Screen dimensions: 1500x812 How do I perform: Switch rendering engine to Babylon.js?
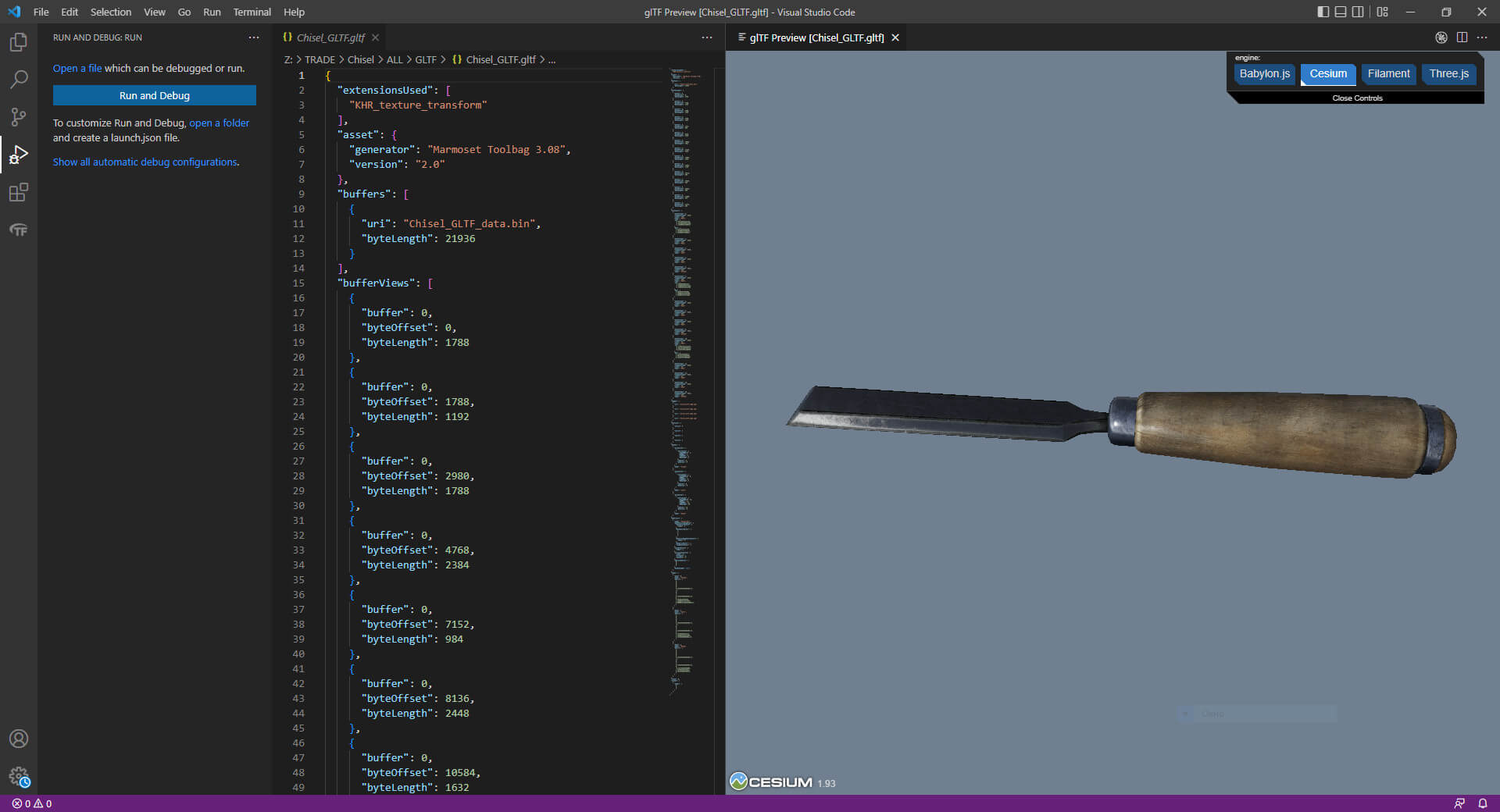pyautogui.click(x=1264, y=73)
